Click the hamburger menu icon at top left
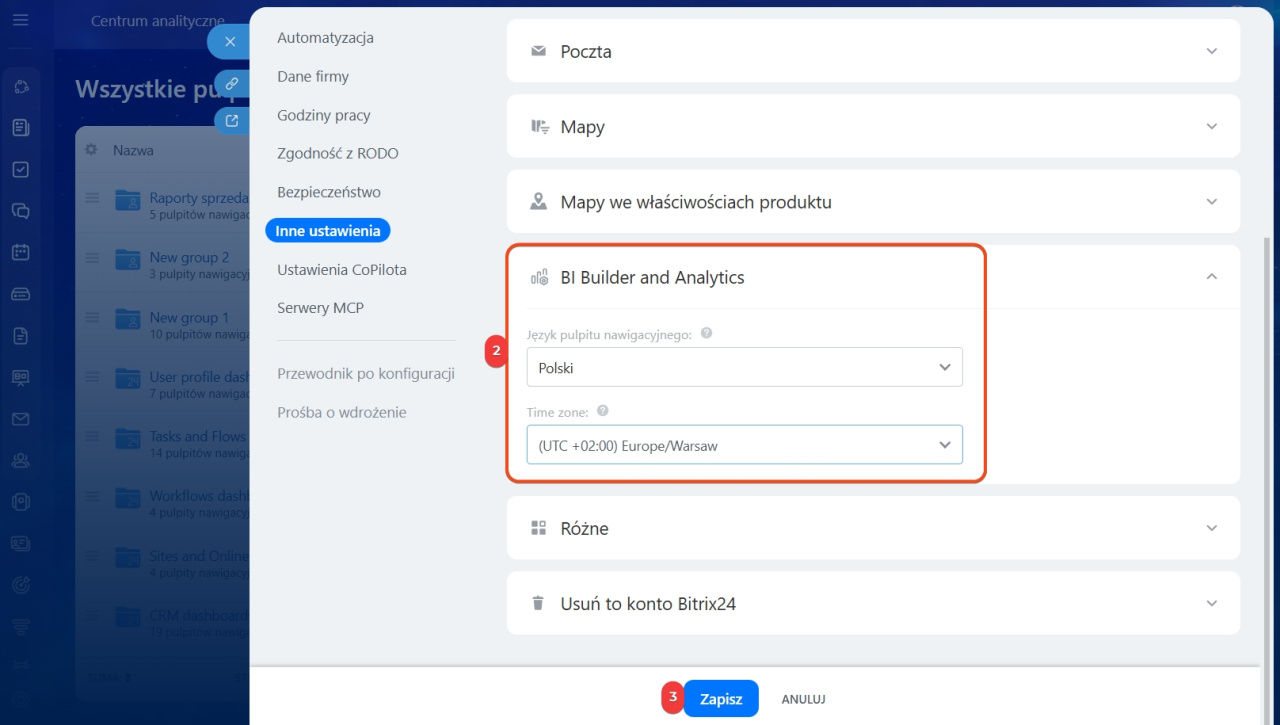 tap(20, 20)
